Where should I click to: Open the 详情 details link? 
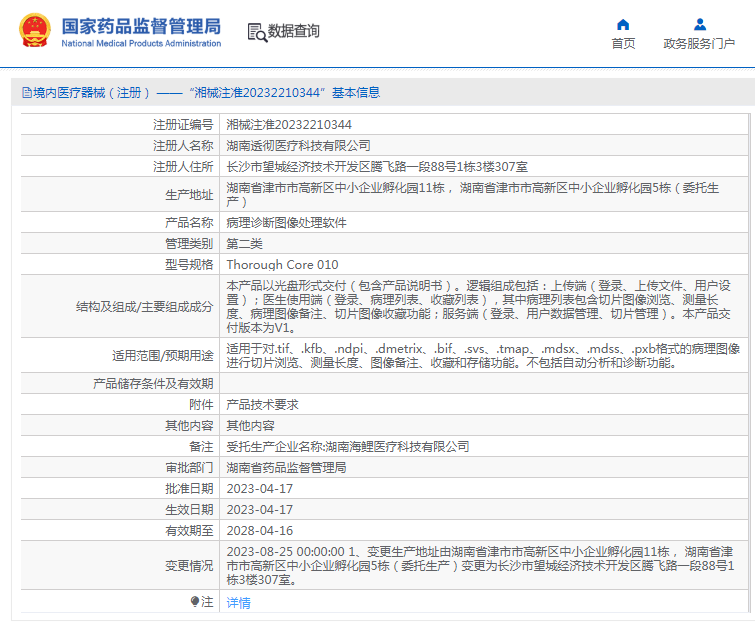coord(238,602)
